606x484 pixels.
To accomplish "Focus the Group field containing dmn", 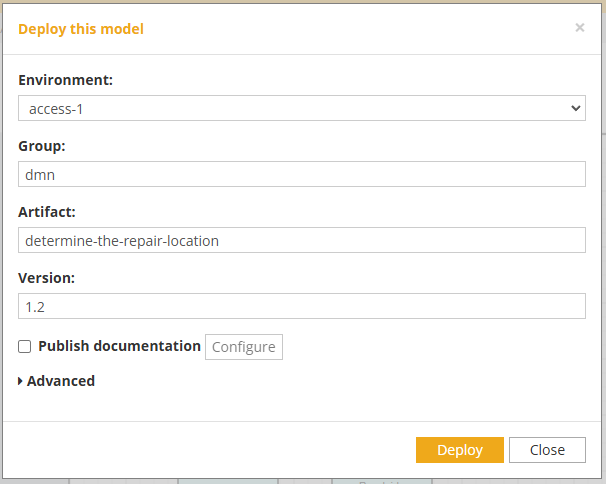I will (x=302, y=174).
